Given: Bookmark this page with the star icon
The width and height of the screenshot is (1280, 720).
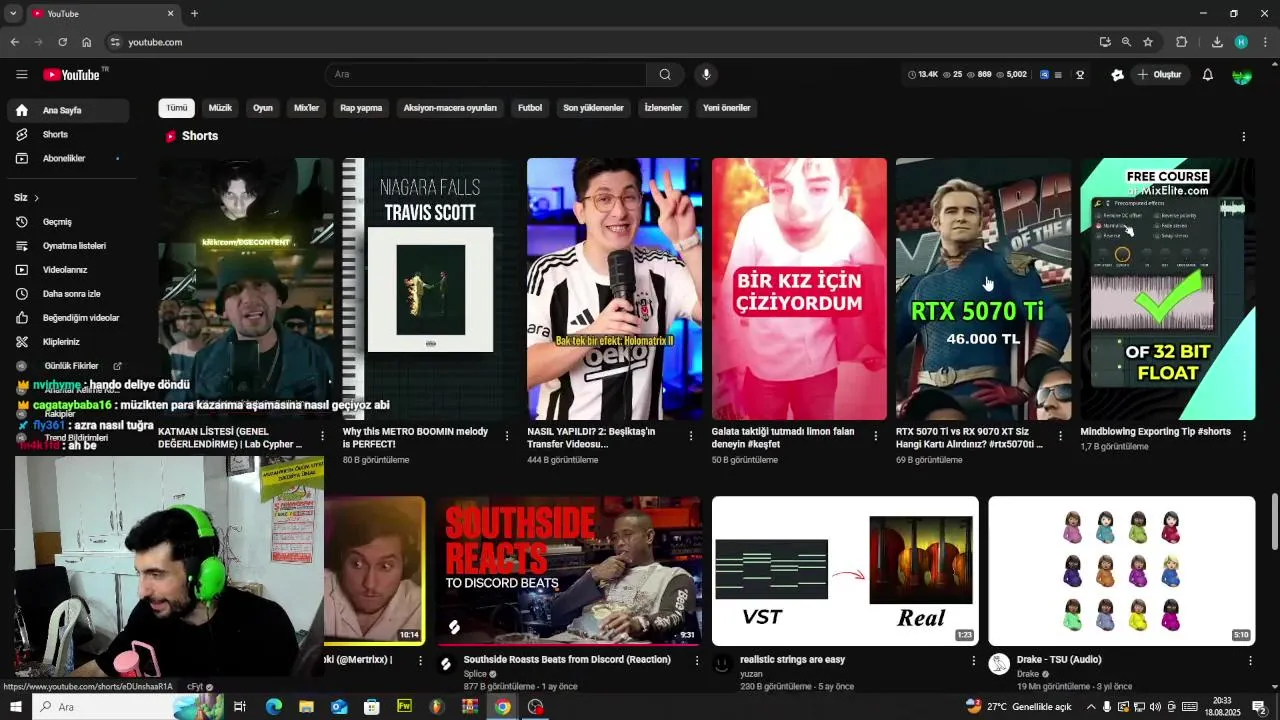Looking at the screenshot, I should tap(1148, 42).
